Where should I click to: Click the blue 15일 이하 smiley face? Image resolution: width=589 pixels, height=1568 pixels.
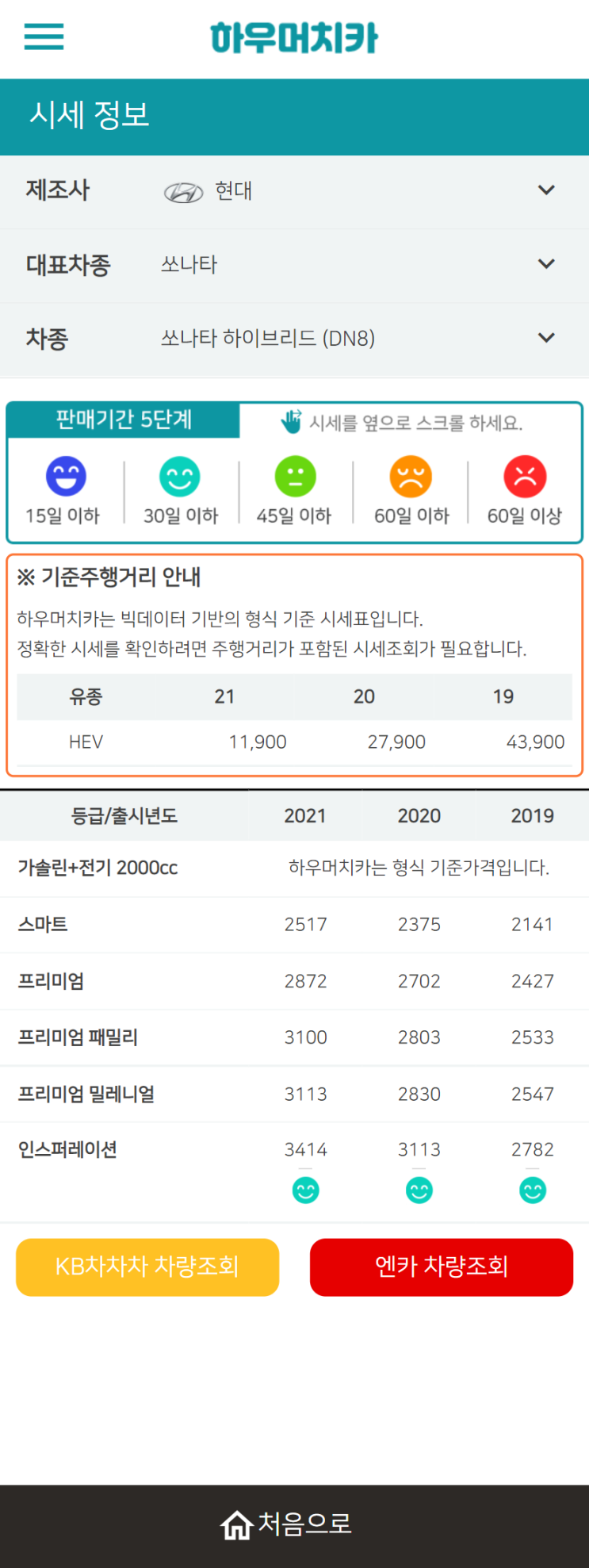click(66, 477)
